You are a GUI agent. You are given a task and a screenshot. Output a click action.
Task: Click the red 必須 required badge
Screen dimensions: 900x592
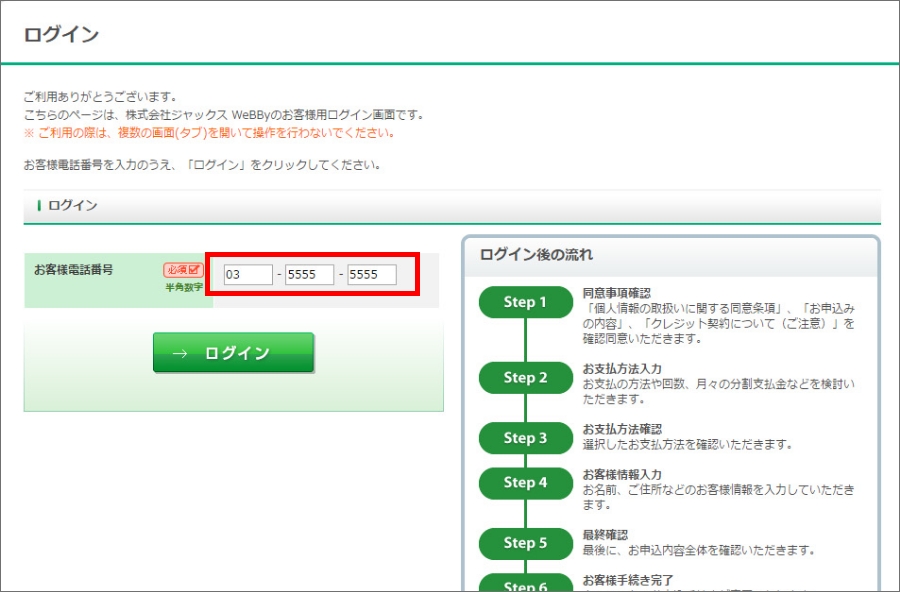pos(183,270)
